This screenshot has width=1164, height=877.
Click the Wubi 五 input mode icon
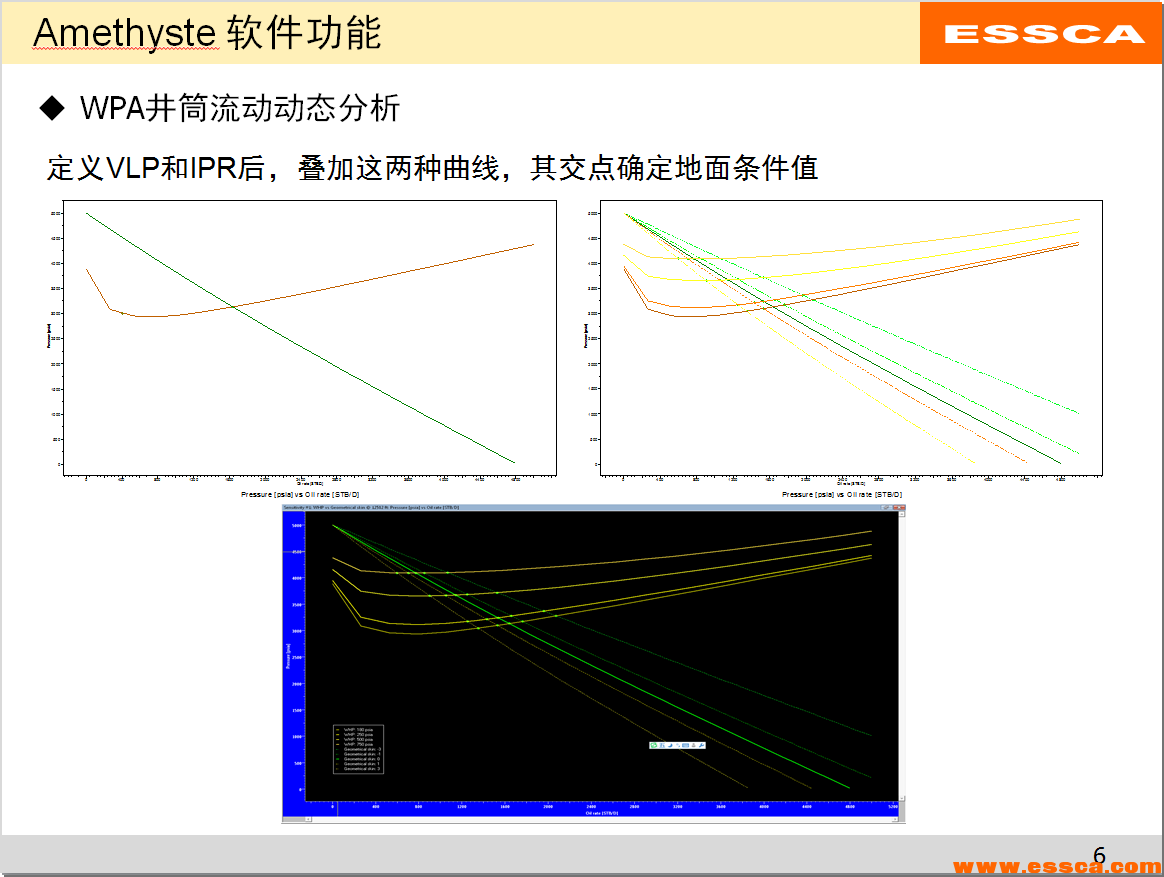pyautogui.click(x=662, y=745)
